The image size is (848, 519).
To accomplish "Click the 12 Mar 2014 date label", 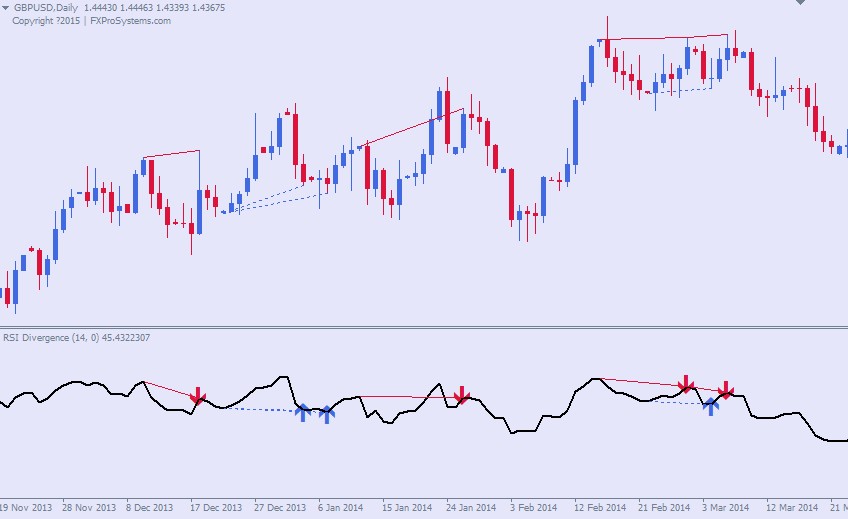I will (792, 508).
